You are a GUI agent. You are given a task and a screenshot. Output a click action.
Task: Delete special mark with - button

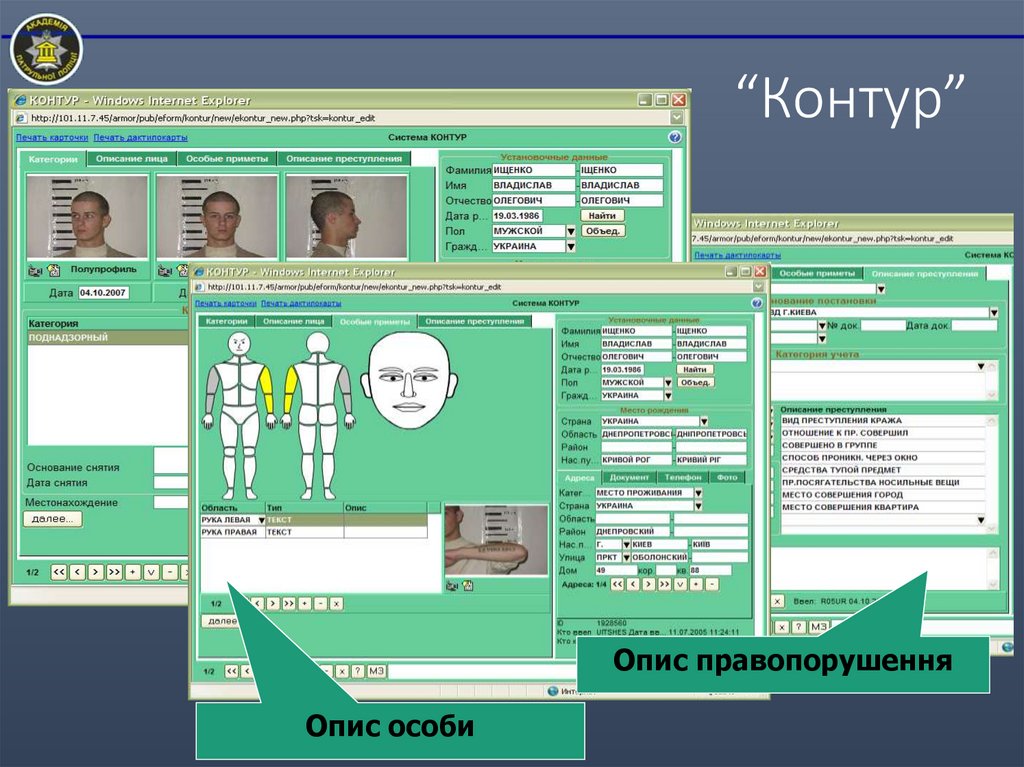point(320,604)
